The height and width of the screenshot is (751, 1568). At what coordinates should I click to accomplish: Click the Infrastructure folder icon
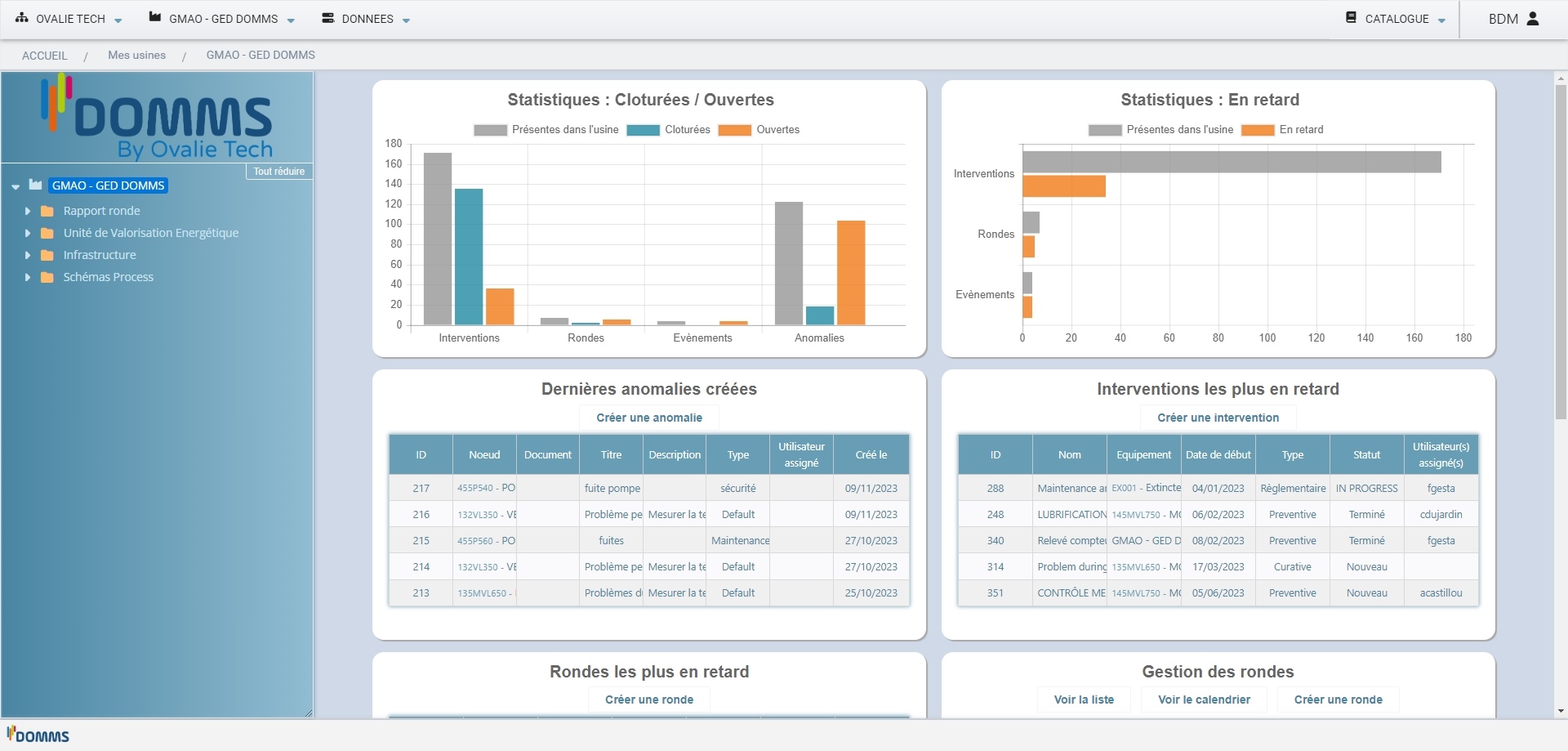pos(47,255)
